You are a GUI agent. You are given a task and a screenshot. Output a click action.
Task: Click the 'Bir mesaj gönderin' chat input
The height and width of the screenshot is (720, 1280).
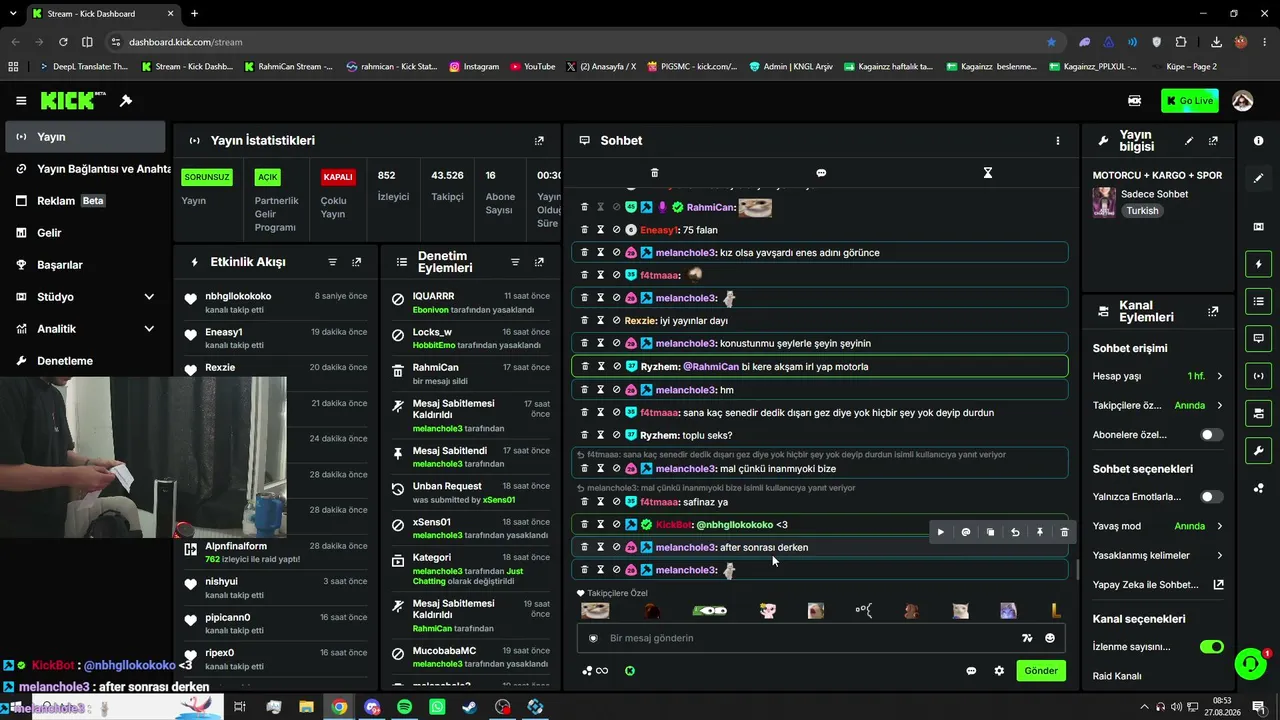(800, 638)
